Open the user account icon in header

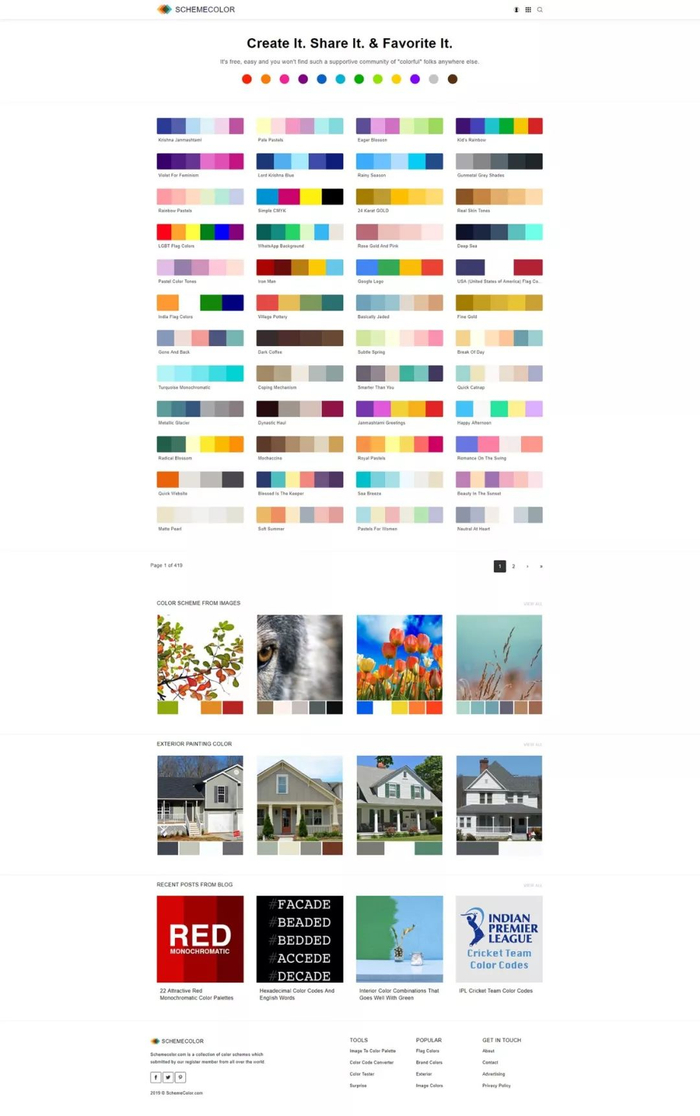[x=516, y=10]
